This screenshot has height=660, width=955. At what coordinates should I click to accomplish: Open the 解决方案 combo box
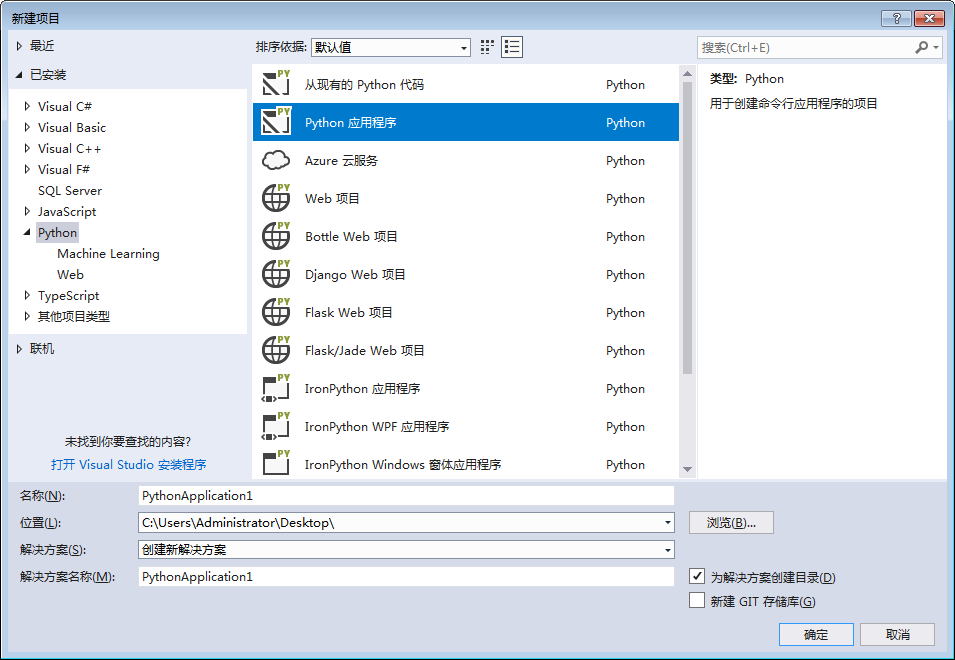pyautogui.click(x=406, y=550)
